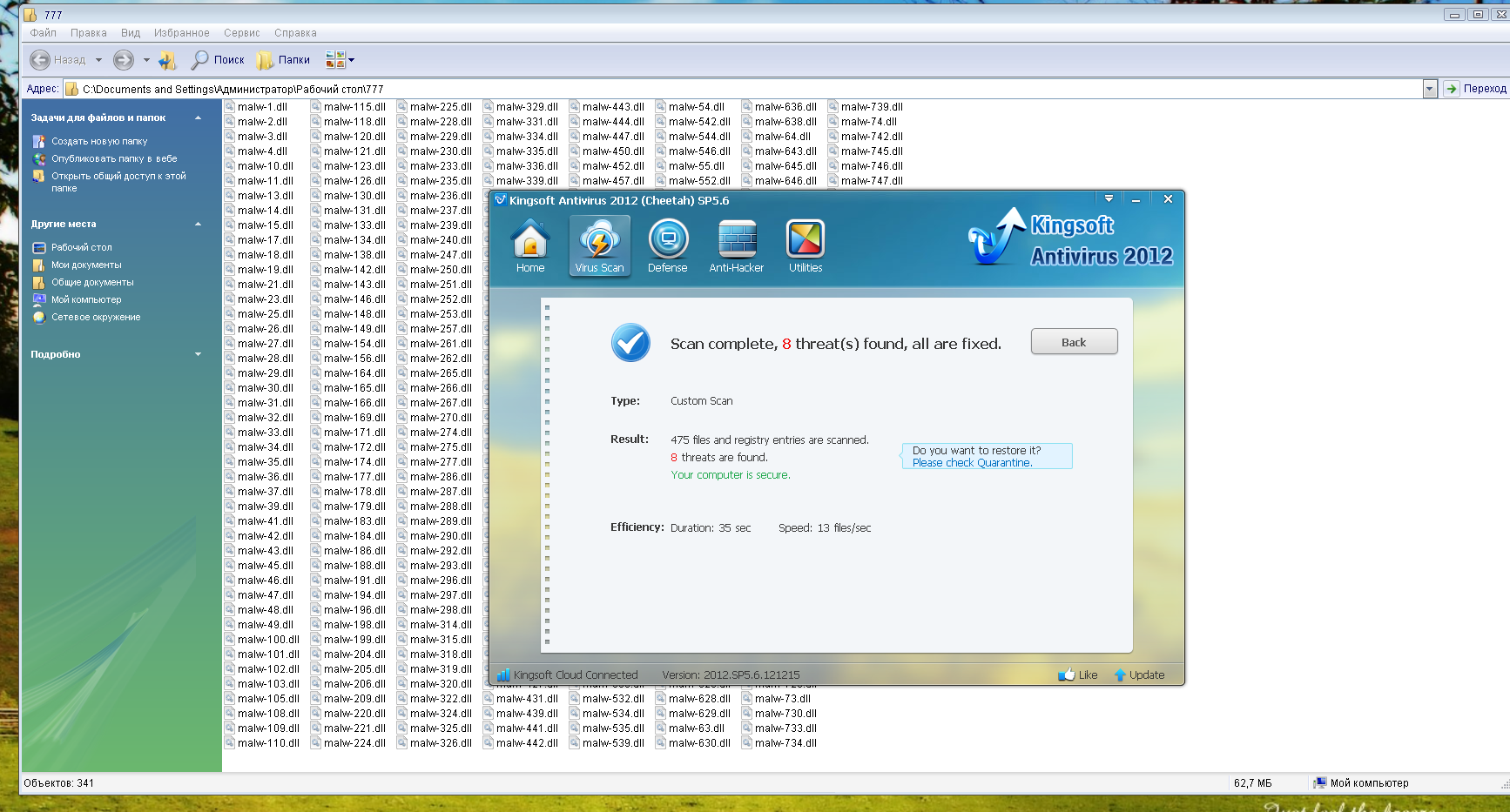Click Мой компьютер in status bar
This screenshot has width=1510, height=812.
(1361, 783)
